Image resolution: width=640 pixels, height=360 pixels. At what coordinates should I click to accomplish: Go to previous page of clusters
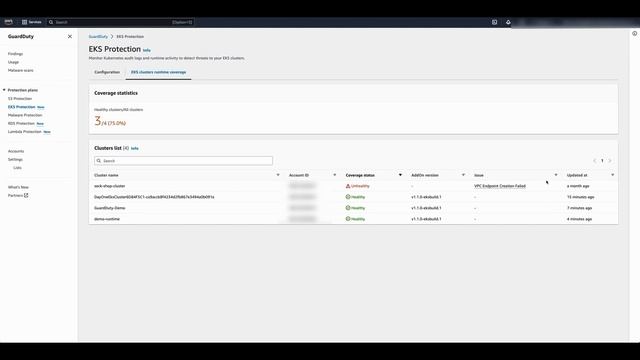(595, 161)
